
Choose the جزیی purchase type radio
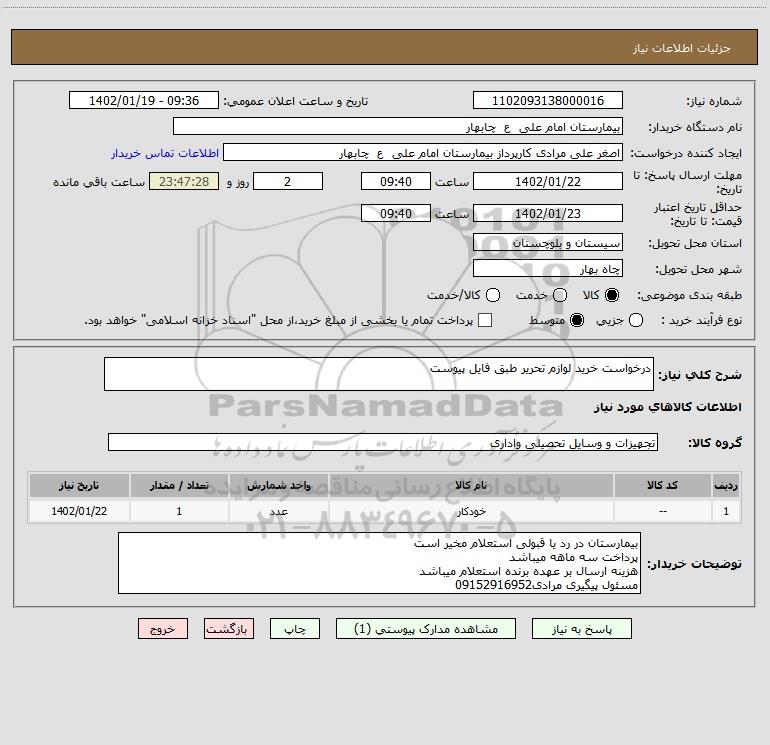point(636,320)
